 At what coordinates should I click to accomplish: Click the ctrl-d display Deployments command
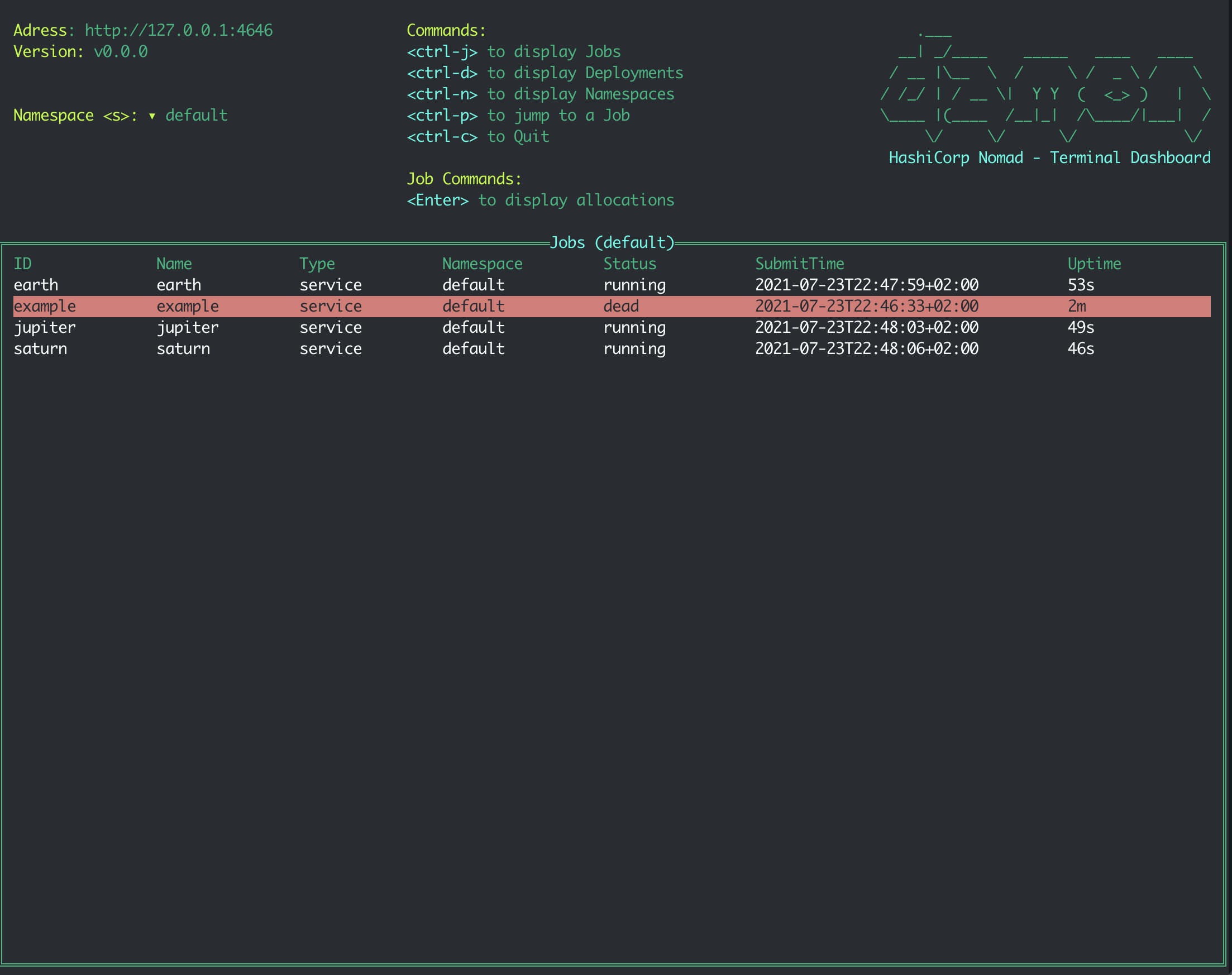(x=545, y=73)
